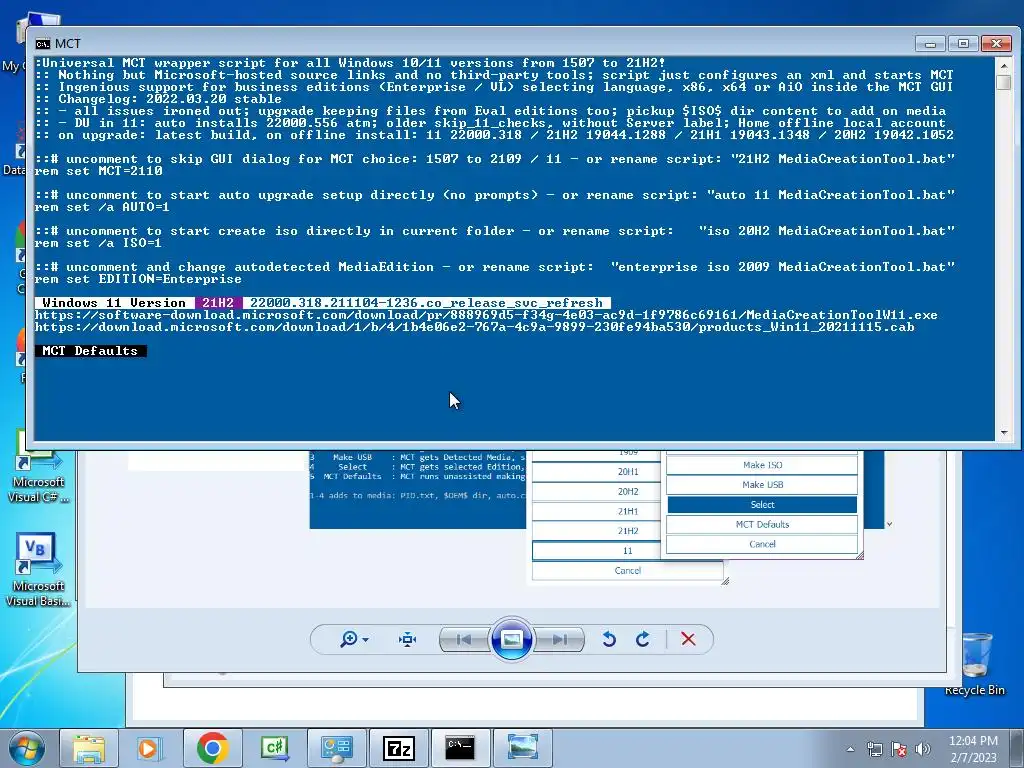Click the MCT console scrollbar up arrow
This screenshot has height=768, width=1024.
coord(1004,66)
